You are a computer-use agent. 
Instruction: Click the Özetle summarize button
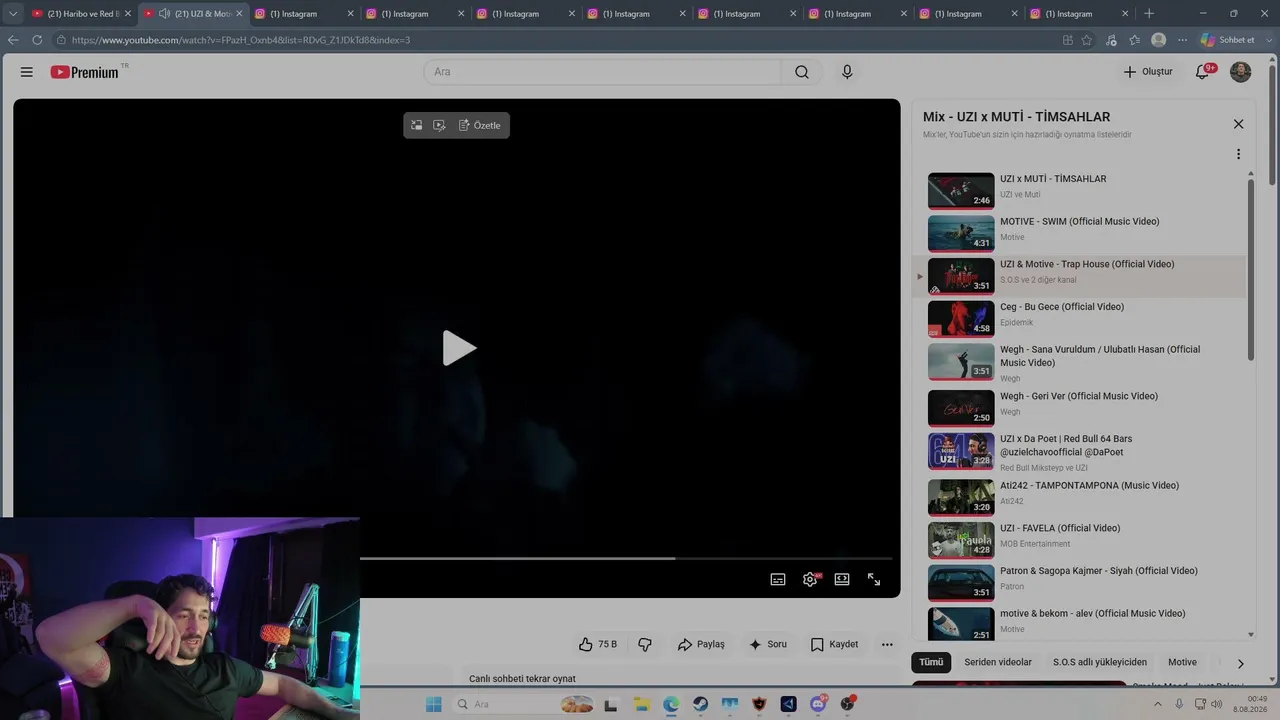tap(480, 125)
